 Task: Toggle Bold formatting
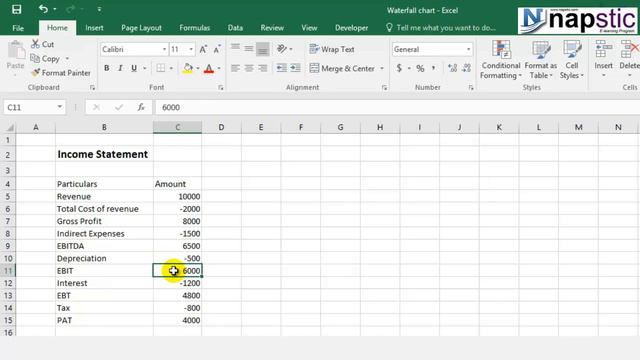click(107, 68)
